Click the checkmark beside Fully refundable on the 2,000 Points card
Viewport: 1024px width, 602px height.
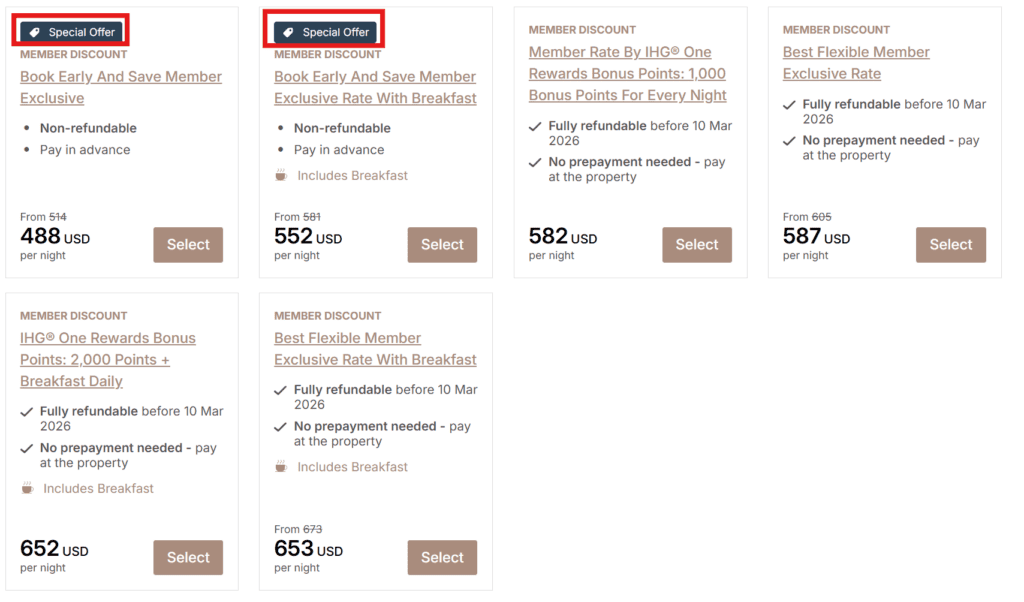pos(25,411)
